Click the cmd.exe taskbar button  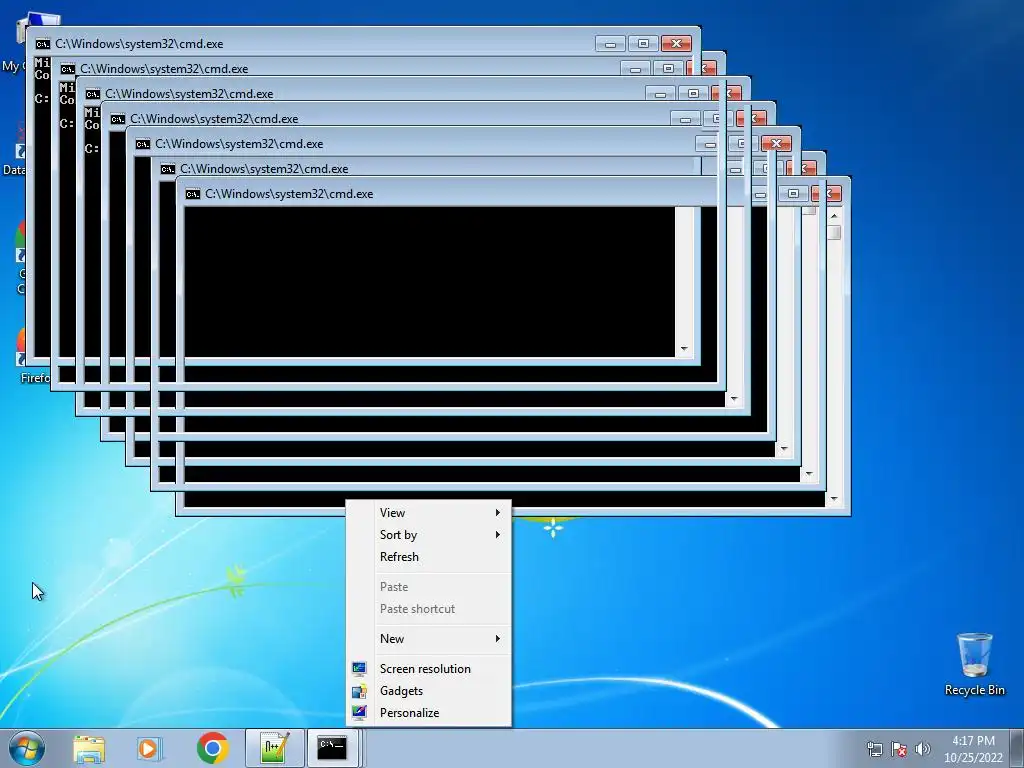333,748
